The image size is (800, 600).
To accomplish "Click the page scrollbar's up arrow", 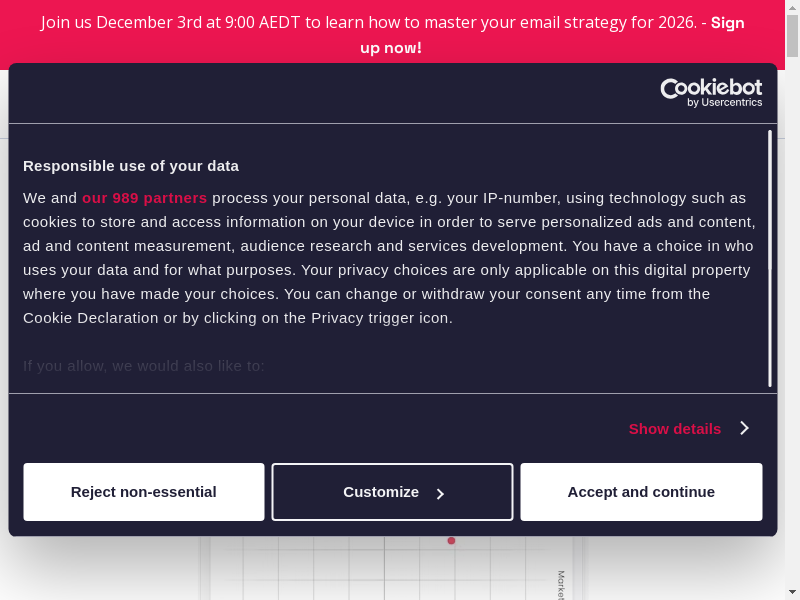I will coord(792,6).
